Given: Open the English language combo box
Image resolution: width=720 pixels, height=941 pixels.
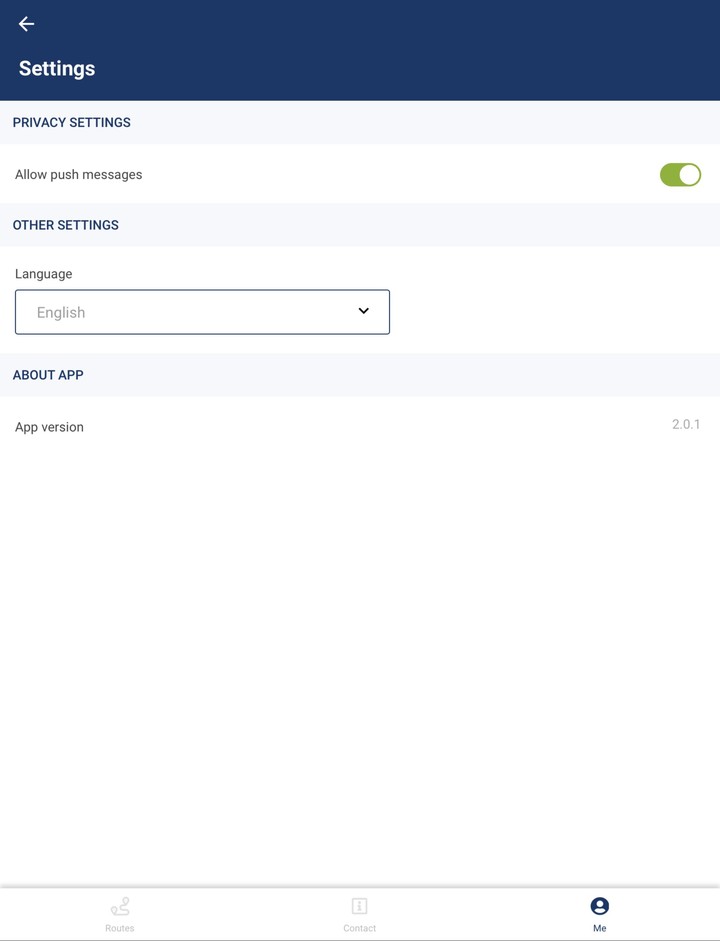Looking at the screenshot, I should click(x=202, y=312).
